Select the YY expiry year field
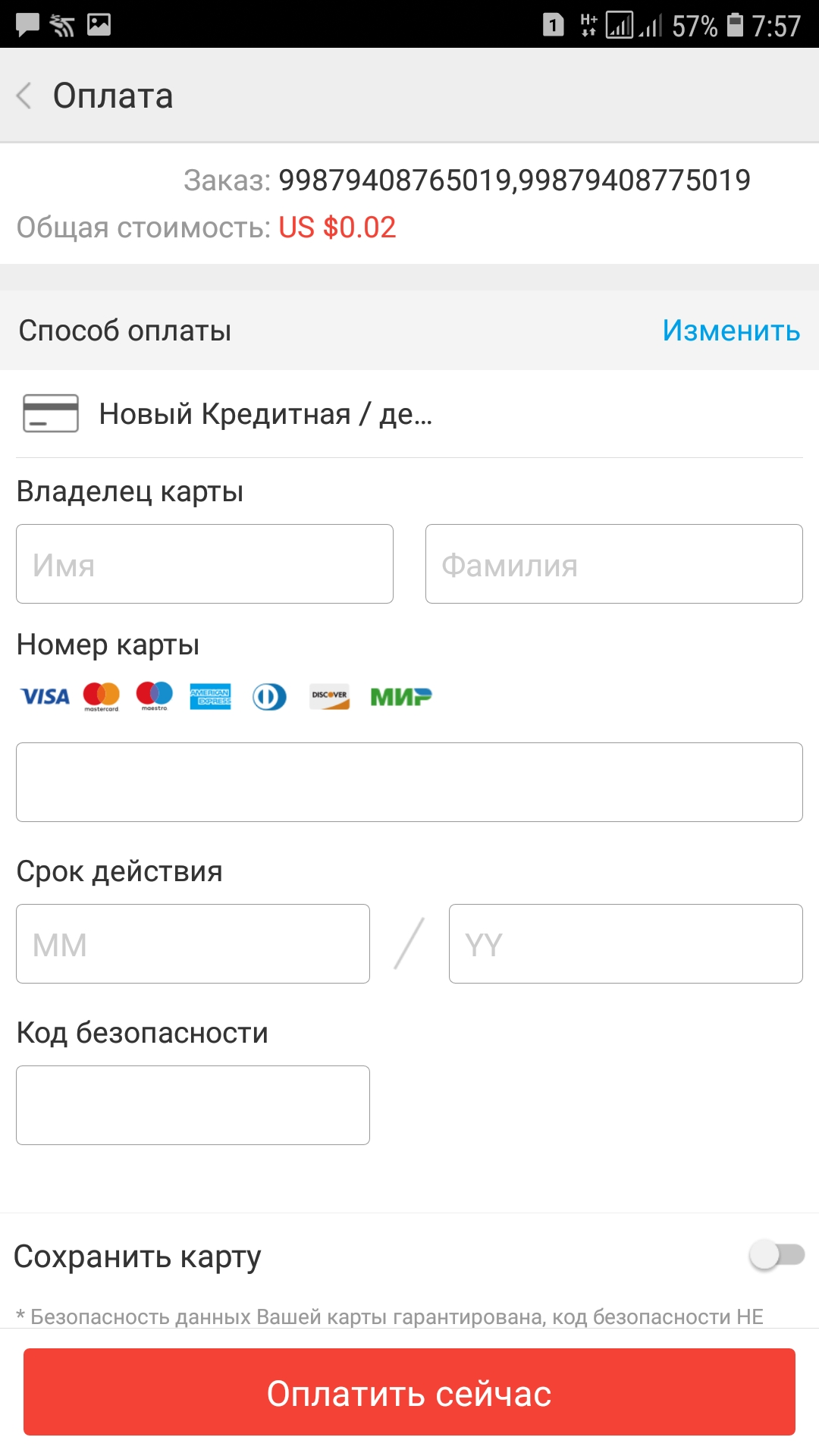The height and width of the screenshot is (1456, 819). tap(626, 944)
